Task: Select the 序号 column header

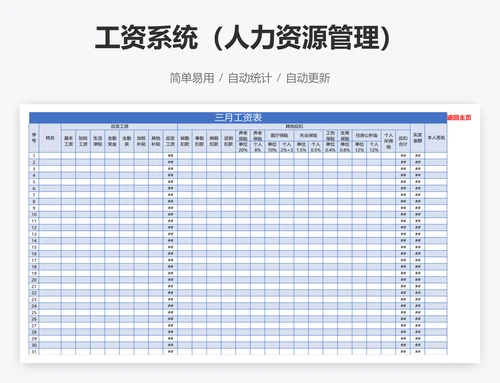Action: coord(34,138)
